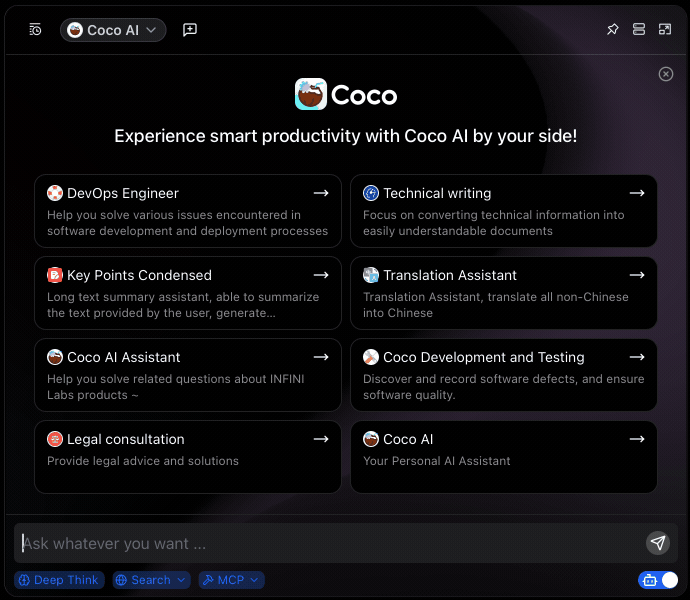Expand the MCP dropdown chevron

click(254, 580)
